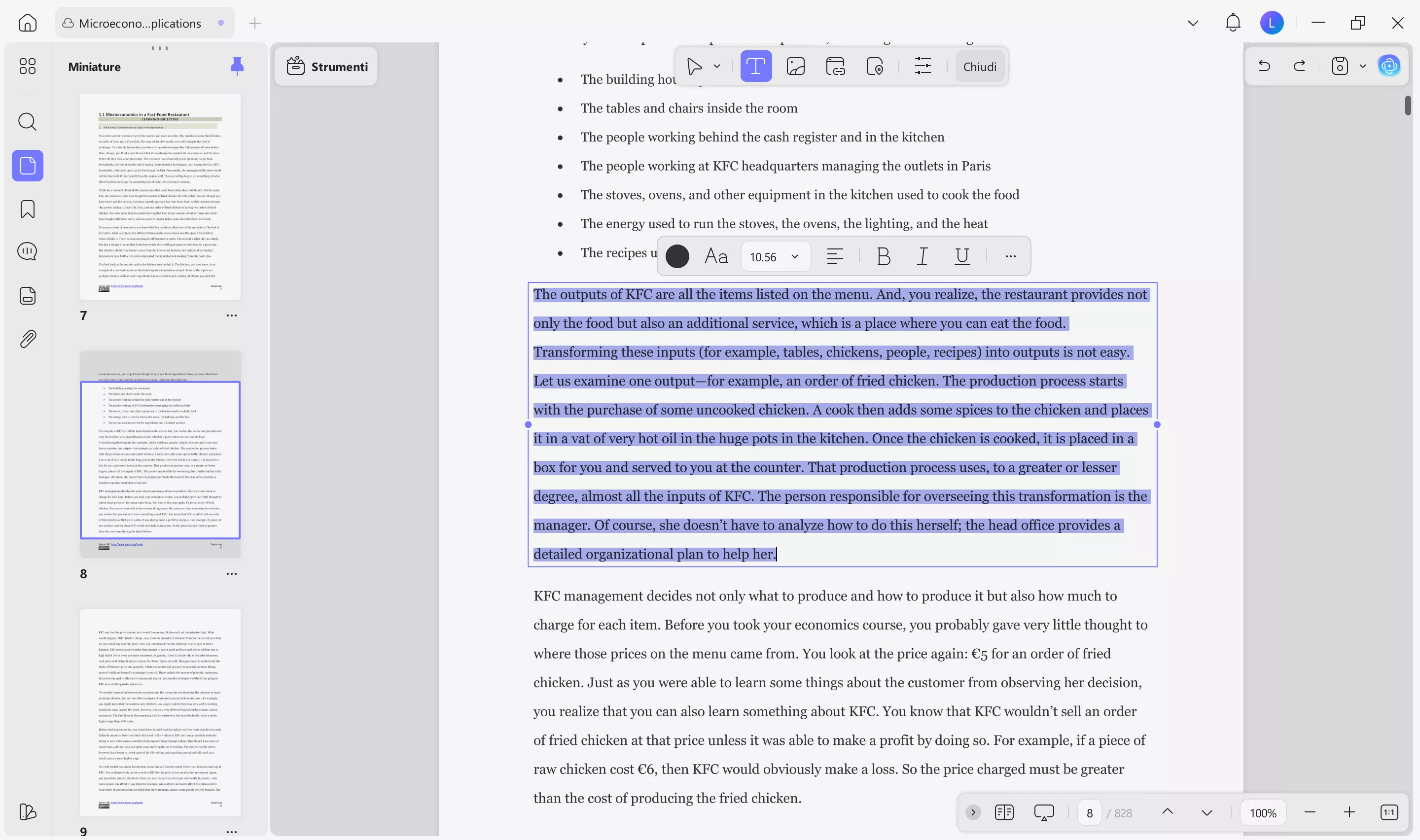Image resolution: width=1420 pixels, height=840 pixels.
Task: Toggle italic formatting on selected text
Action: point(922,256)
